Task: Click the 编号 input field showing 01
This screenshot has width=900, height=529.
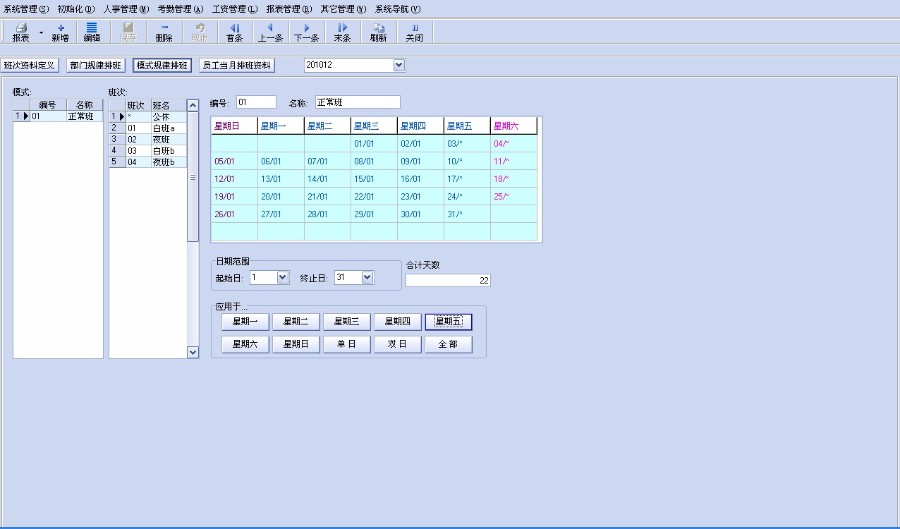Action: 256,103
